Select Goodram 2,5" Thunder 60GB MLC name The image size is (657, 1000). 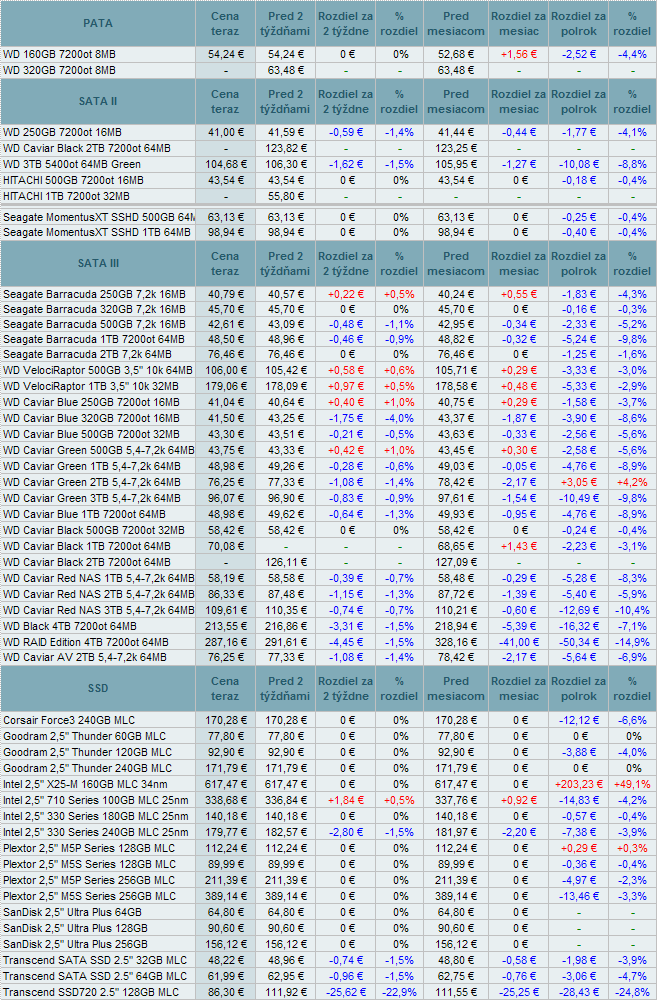point(84,736)
